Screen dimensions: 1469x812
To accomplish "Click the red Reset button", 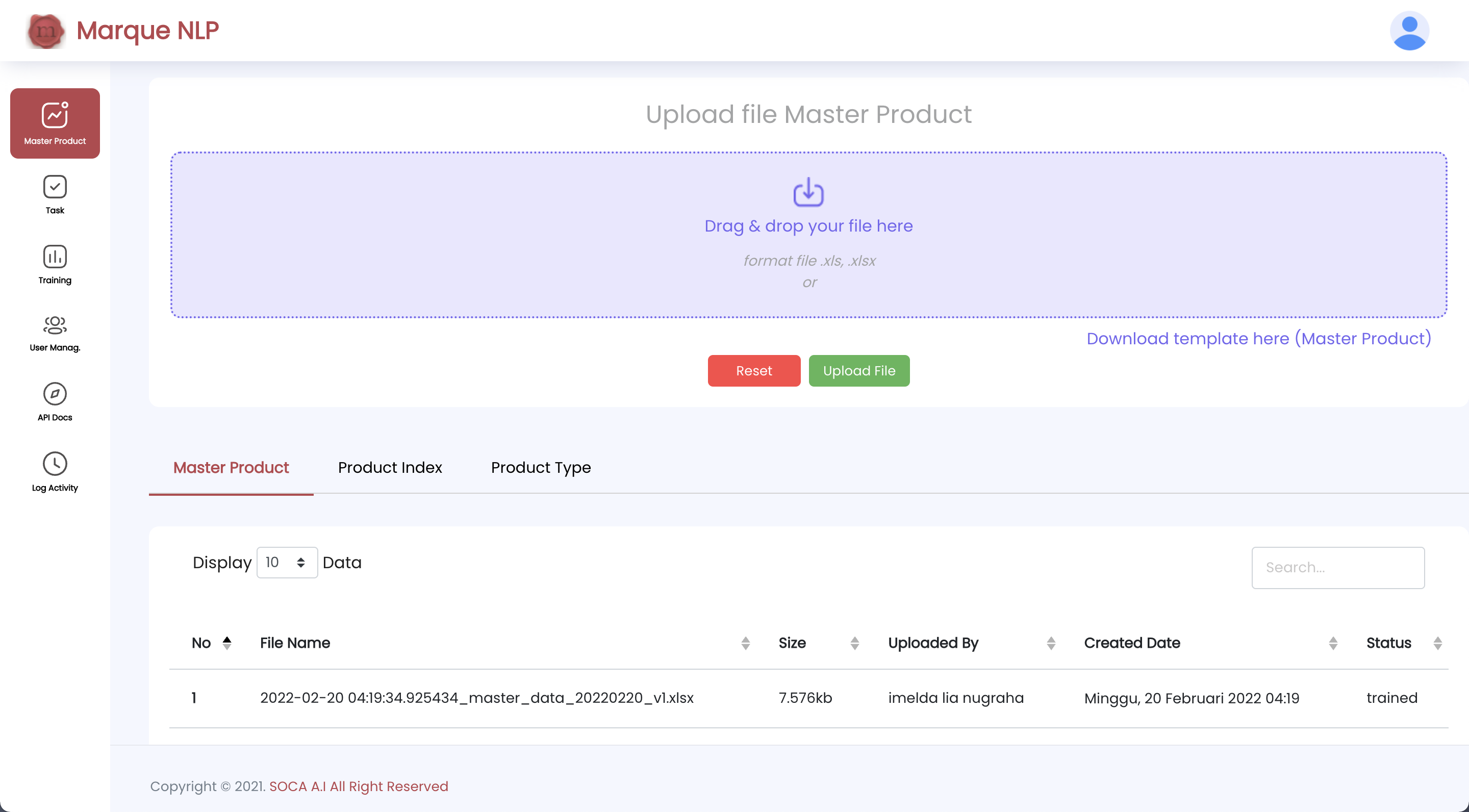I will coord(754,371).
